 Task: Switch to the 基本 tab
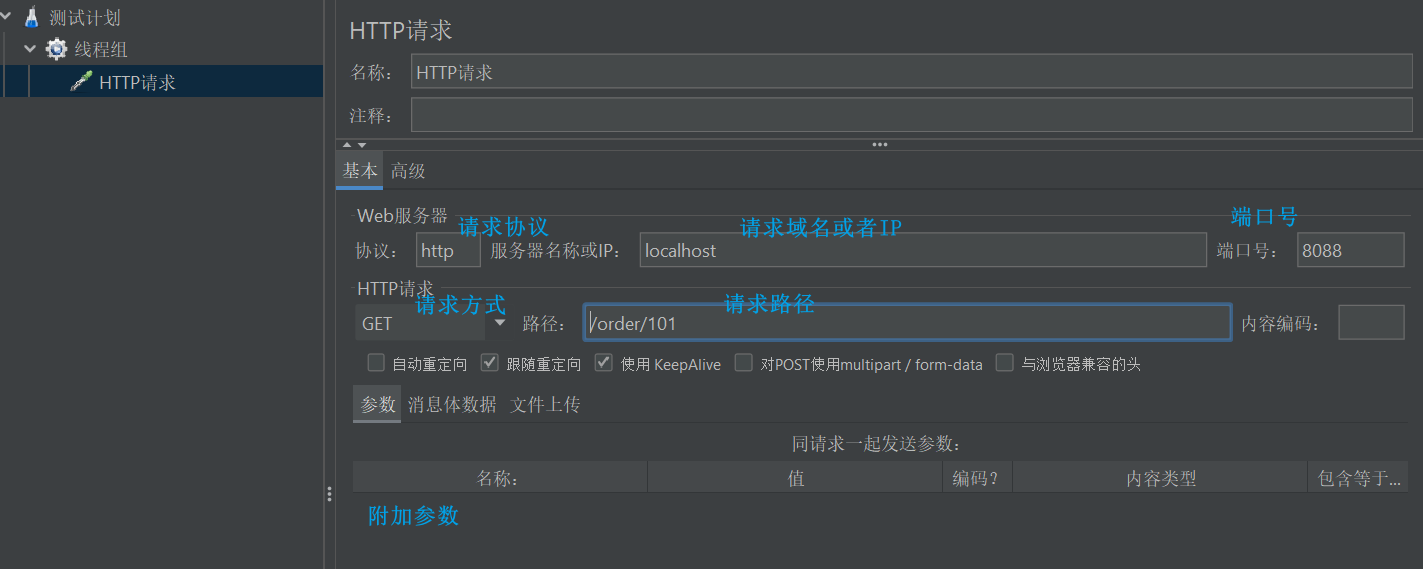coord(359,170)
